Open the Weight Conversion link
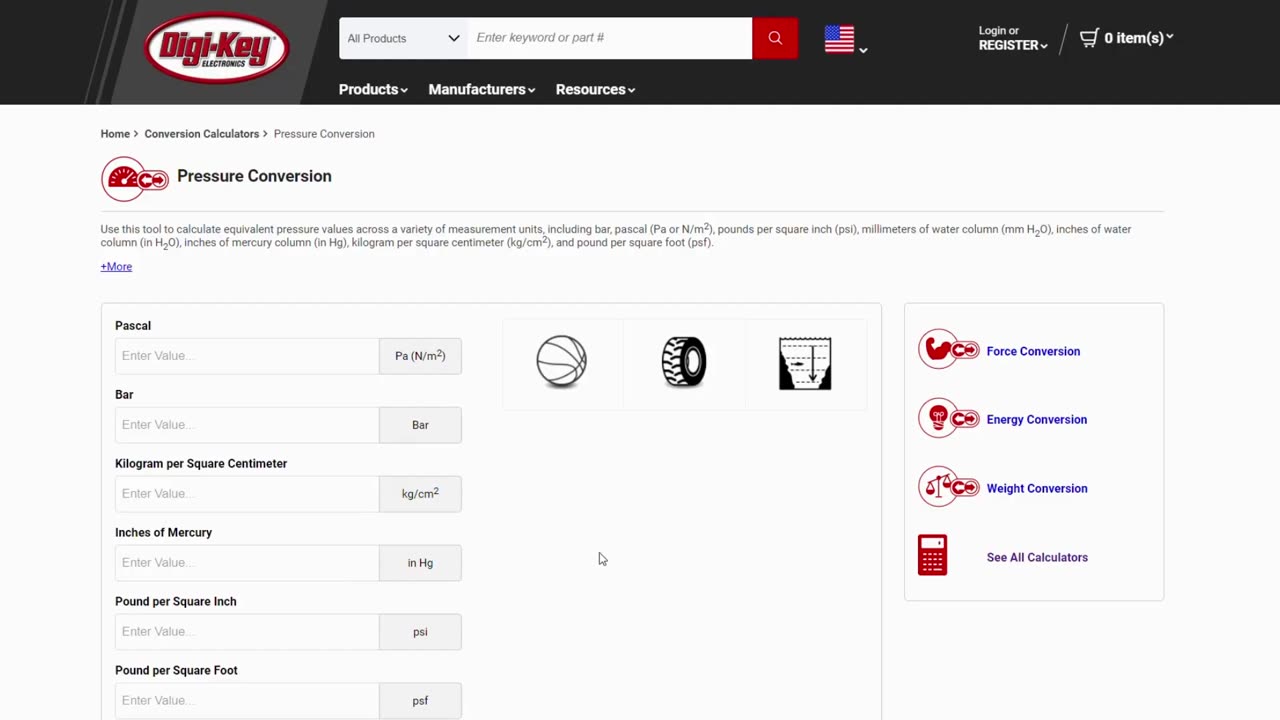1280x720 pixels. (x=1036, y=488)
